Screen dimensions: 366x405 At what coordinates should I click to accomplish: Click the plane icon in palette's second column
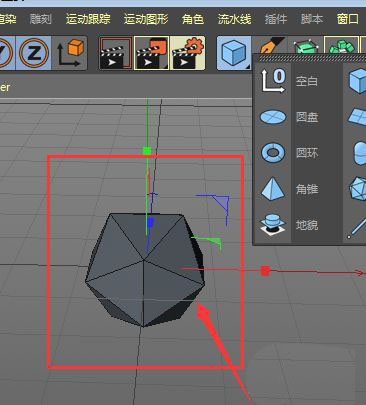pyautogui.click(x=357, y=117)
